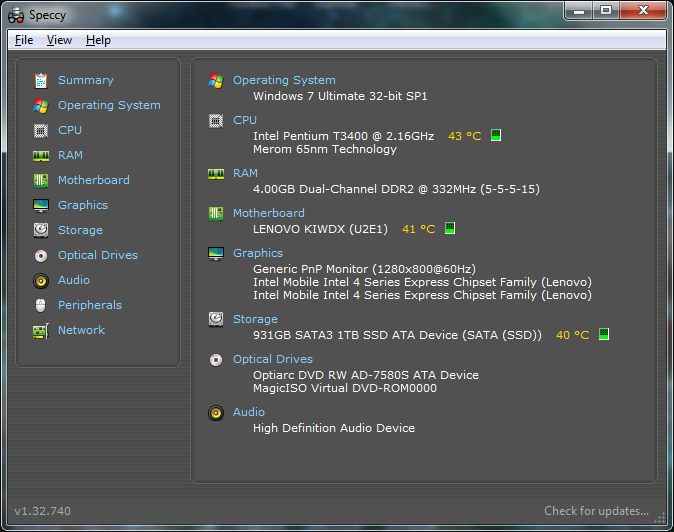Click the Speccy app icon in title bar

click(16, 15)
